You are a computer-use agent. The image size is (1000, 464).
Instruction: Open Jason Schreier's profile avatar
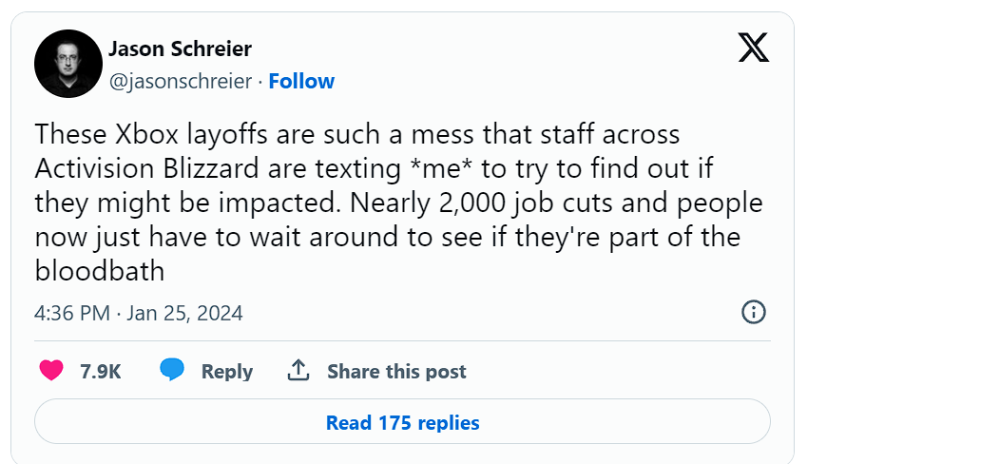click(68, 64)
